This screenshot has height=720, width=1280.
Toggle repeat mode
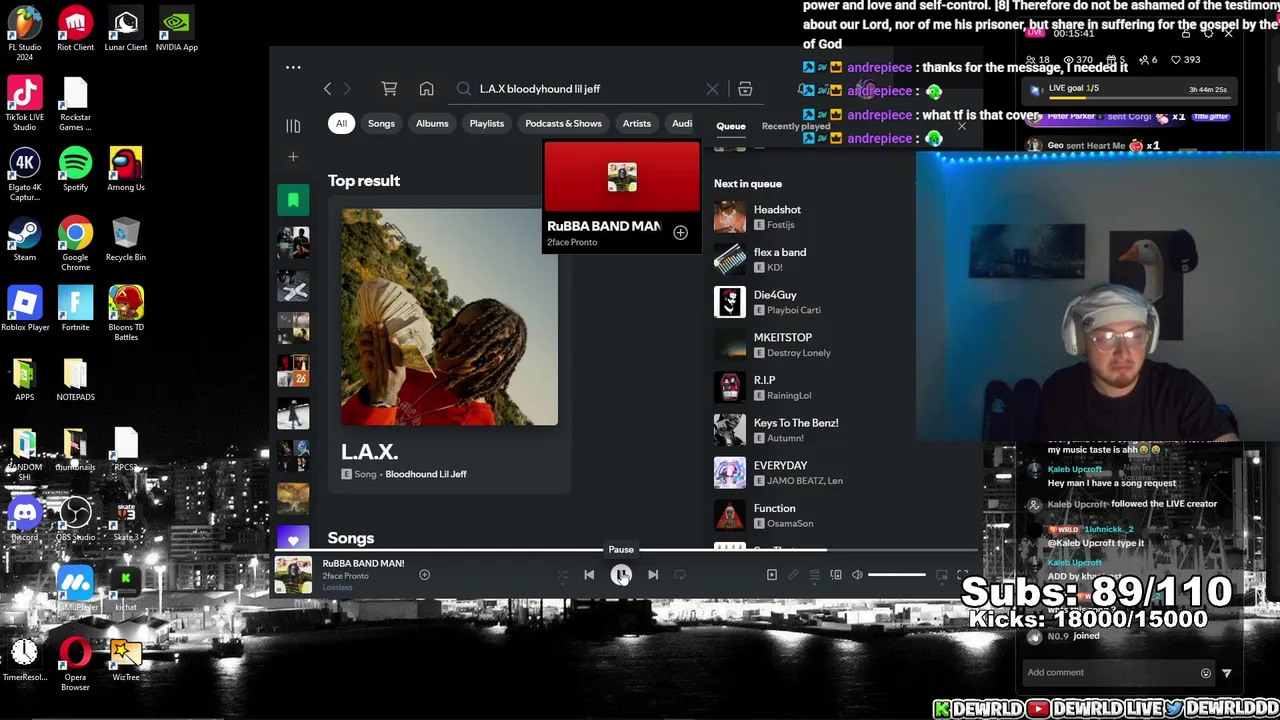coord(680,575)
